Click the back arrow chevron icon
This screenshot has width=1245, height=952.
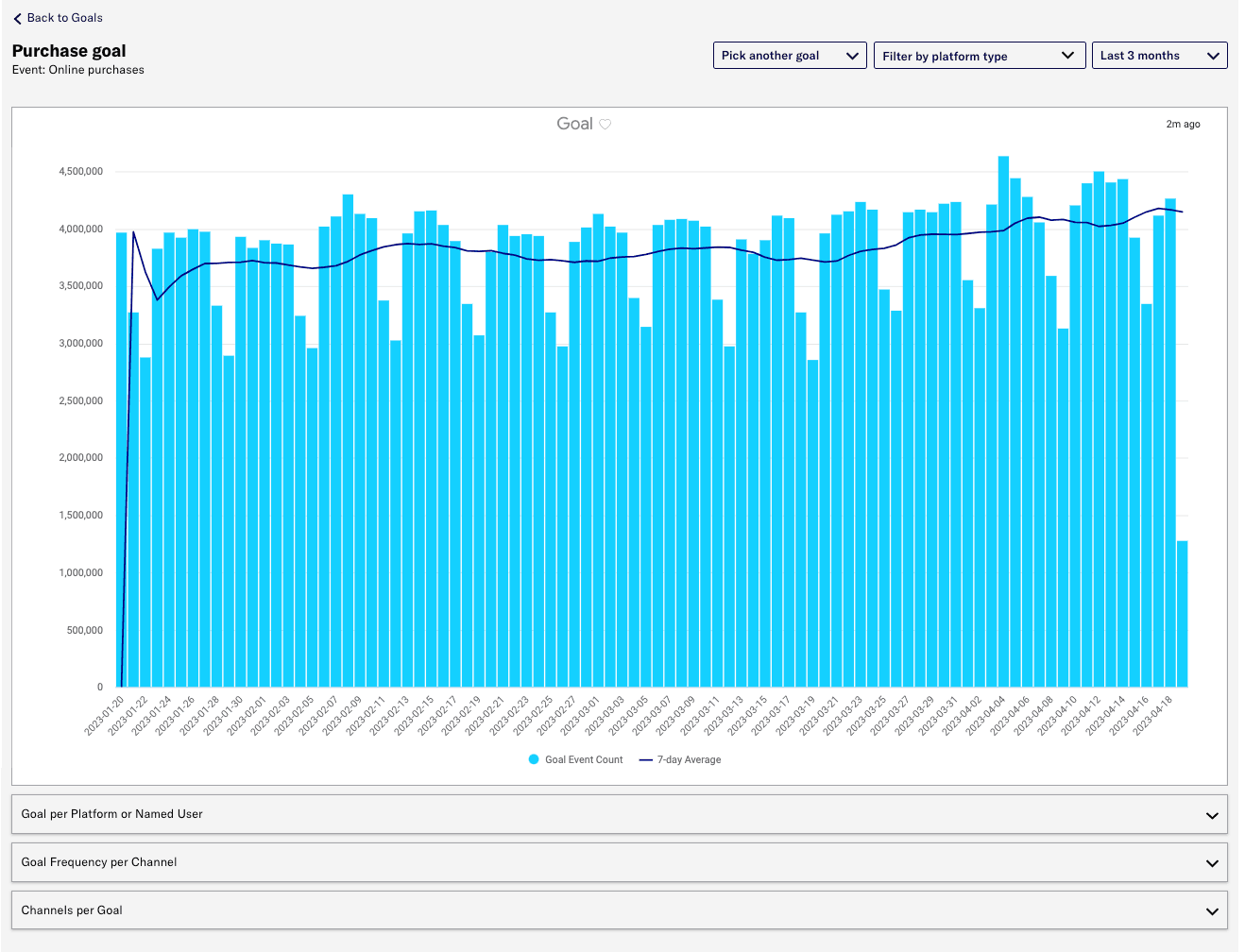tap(17, 18)
